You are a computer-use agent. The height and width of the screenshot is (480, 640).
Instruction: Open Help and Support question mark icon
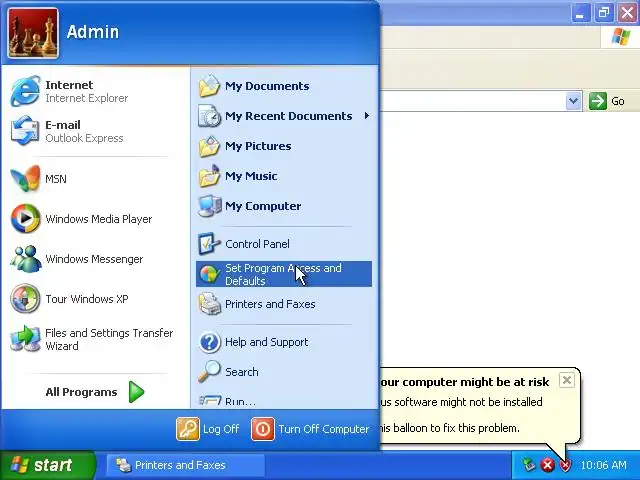(209, 342)
